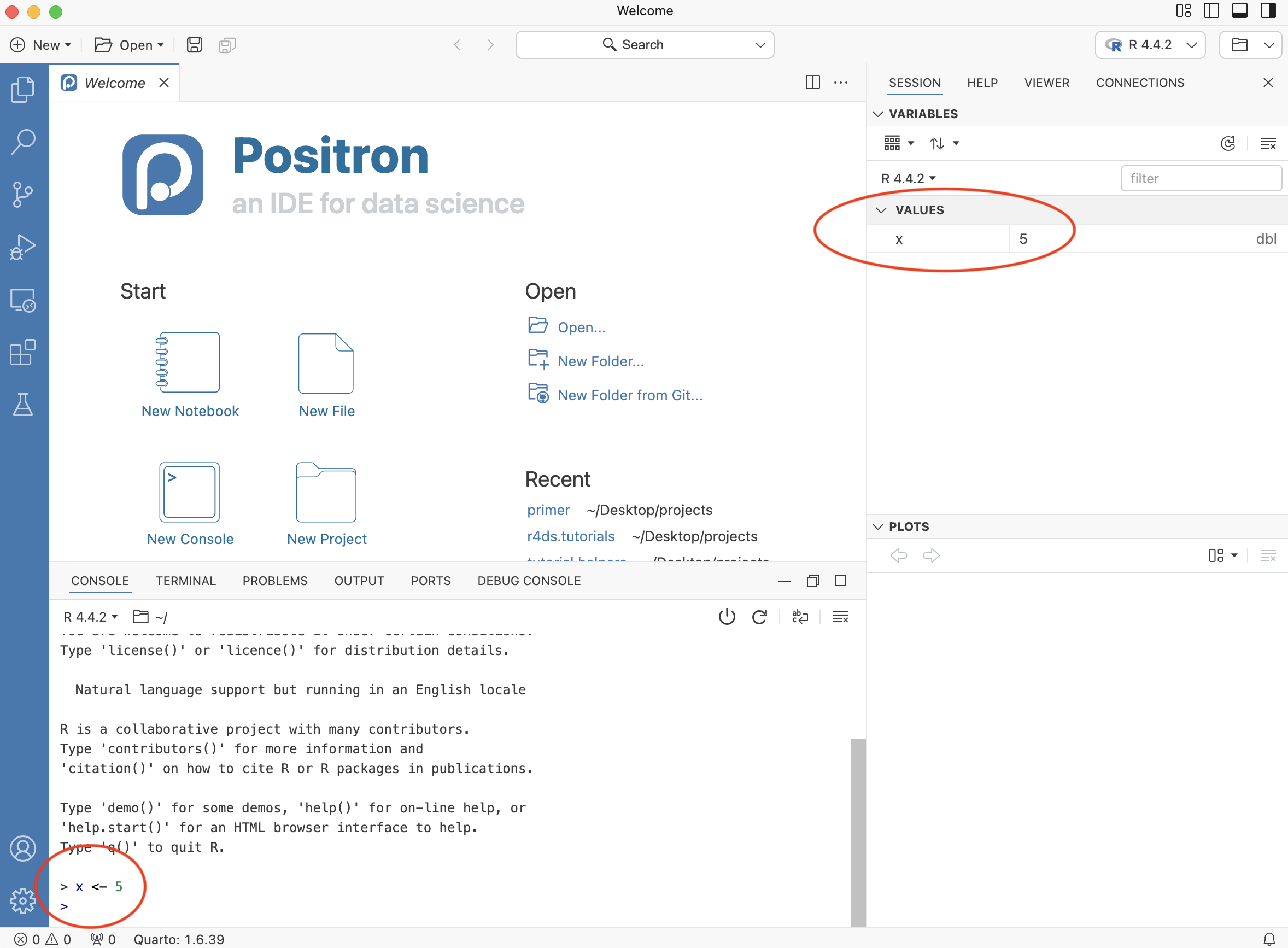Screen dimensions: 1288x948
Task: Show previous plot in Plots pane
Action: click(x=898, y=555)
